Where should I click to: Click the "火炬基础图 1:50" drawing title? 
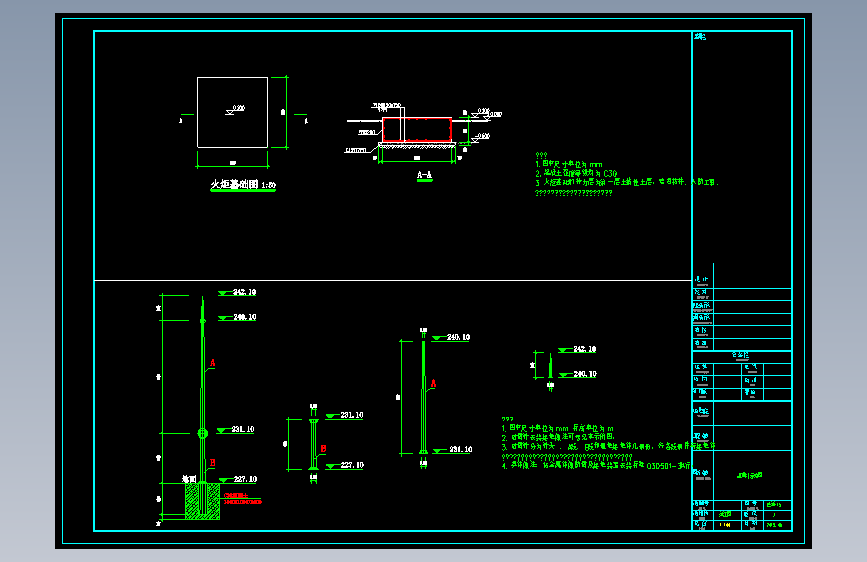click(x=243, y=184)
